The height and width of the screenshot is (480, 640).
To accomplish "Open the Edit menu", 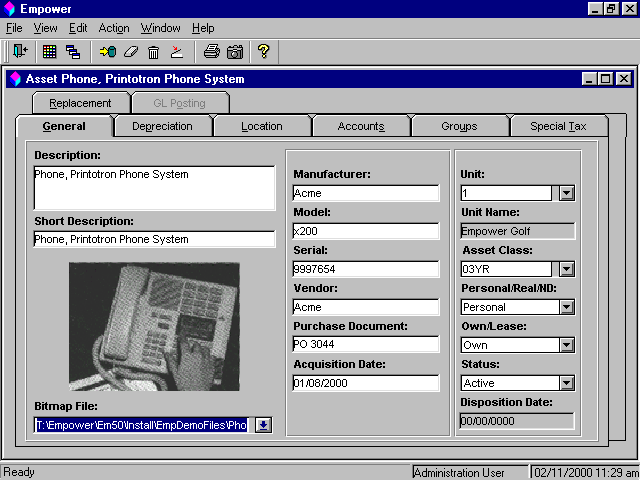I will (x=78, y=28).
